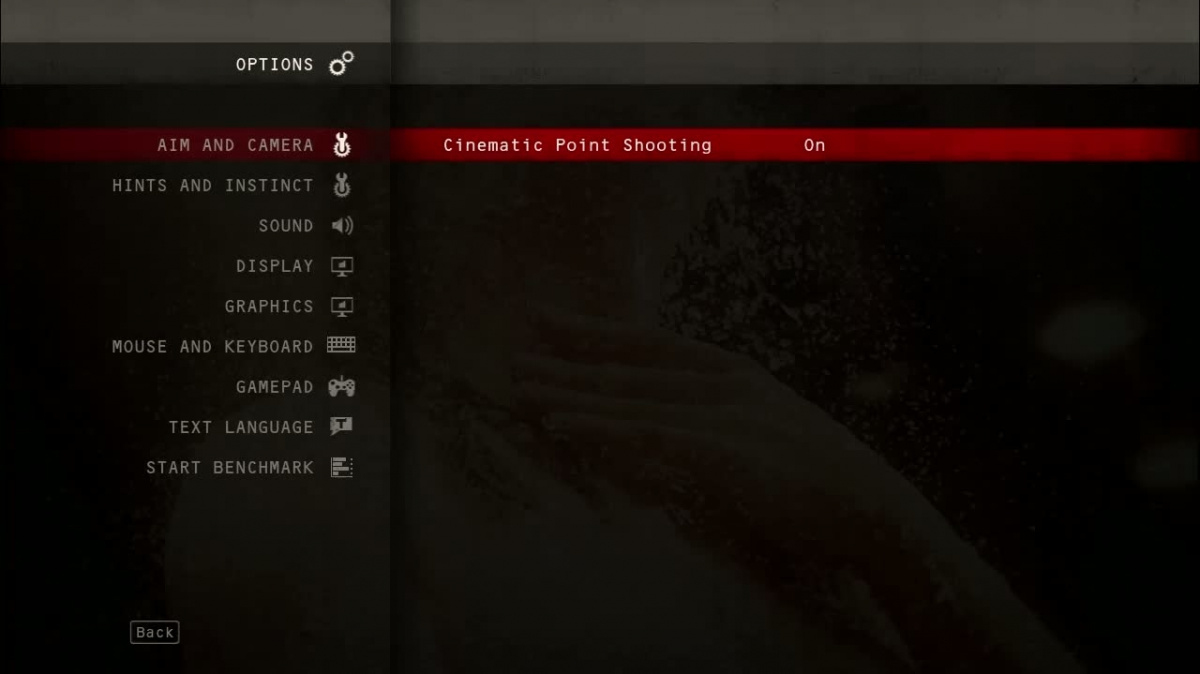This screenshot has height=674, width=1200.
Task: Go to MOUSE AND KEYBOARD settings
Action: [213, 346]
